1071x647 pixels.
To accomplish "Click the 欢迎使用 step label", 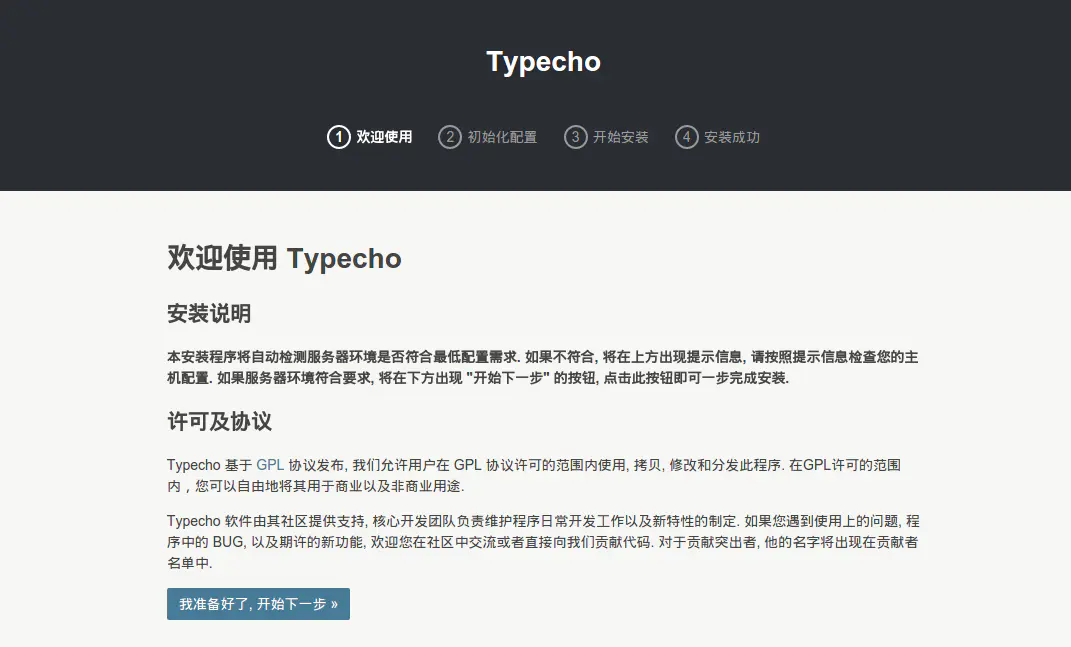I will coord(384,137).
